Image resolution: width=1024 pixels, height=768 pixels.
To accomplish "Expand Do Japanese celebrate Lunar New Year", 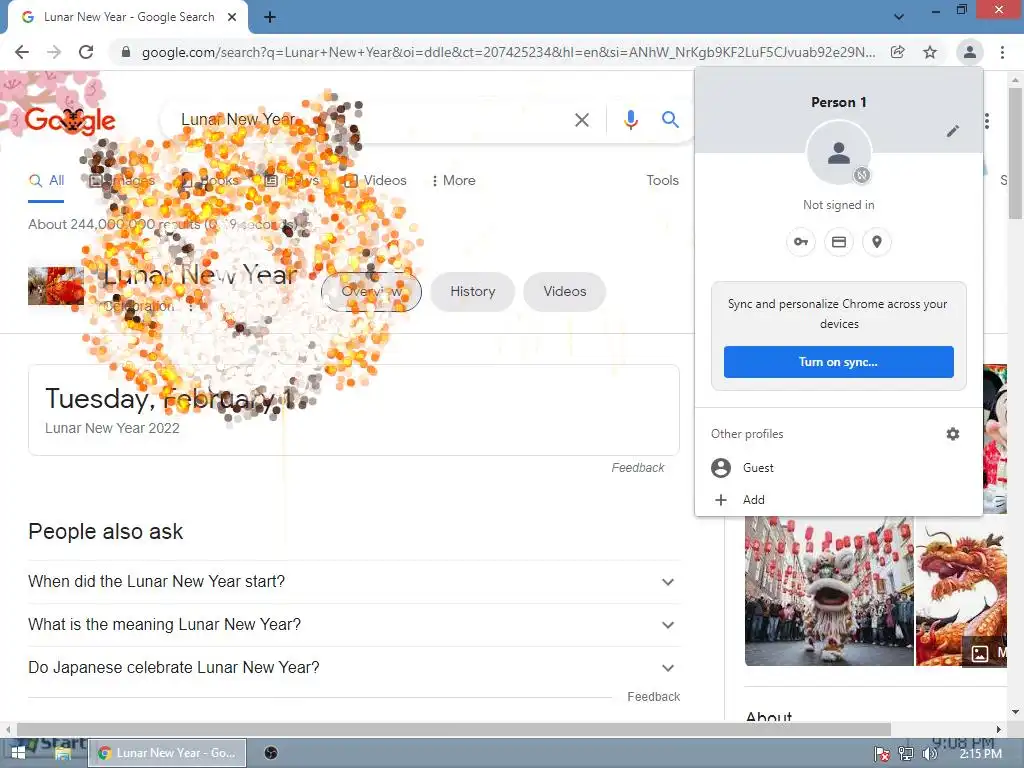I will (353, 668).
